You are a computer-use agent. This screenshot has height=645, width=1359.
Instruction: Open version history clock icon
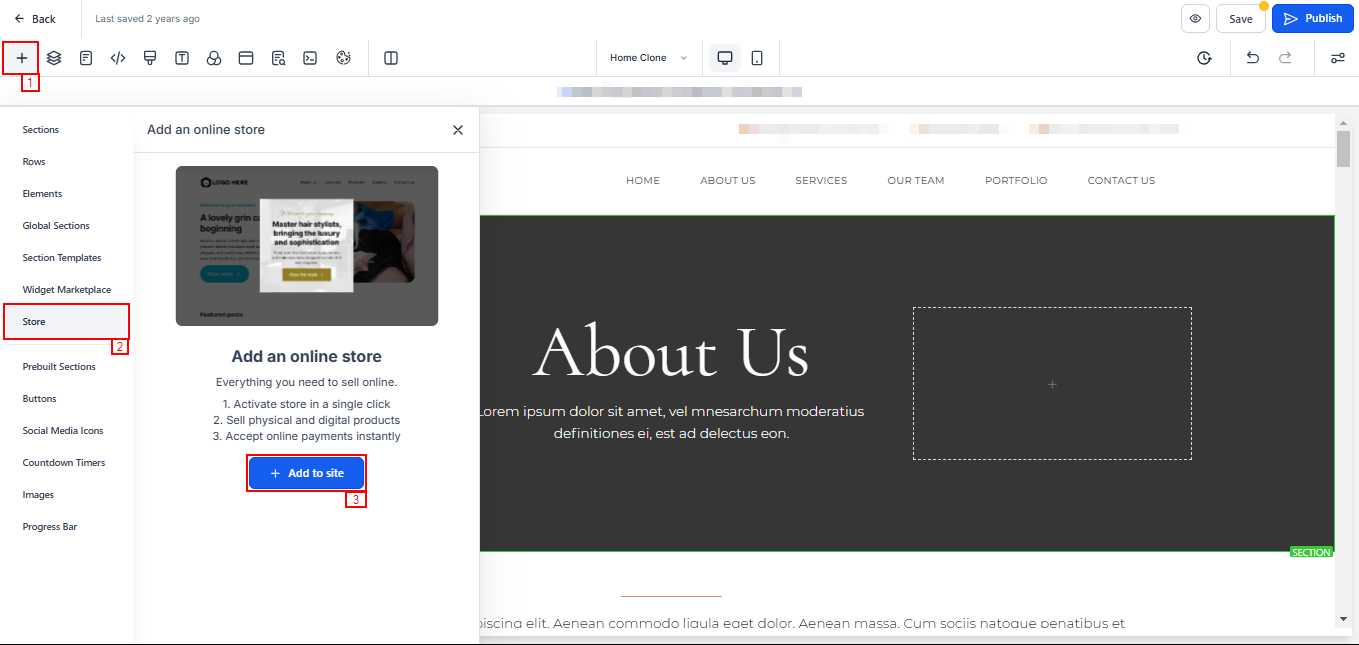1204,58
